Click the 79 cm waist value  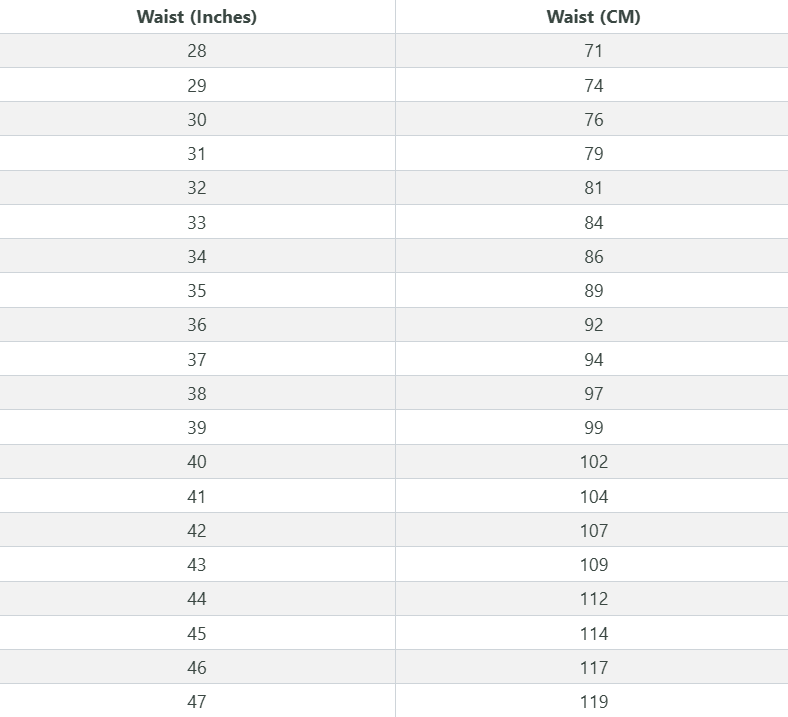pyautogui.click(x=594, y=154)
